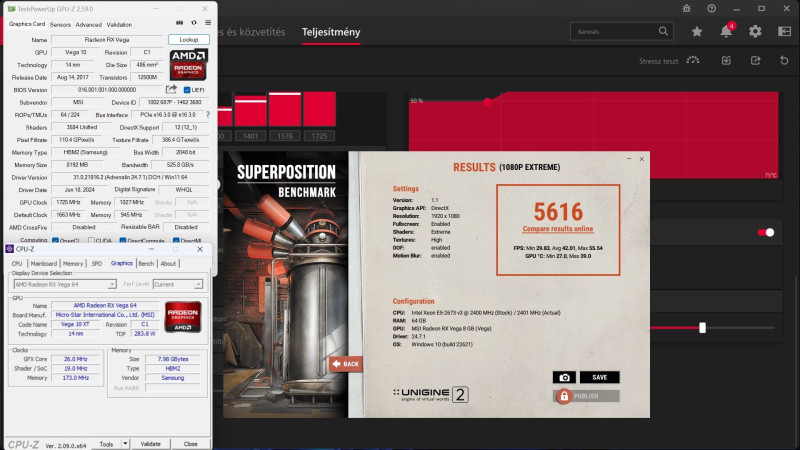800x450 pixels.
Task: Switch to Memory tab in CPU-Z
Action: [72, 264]
